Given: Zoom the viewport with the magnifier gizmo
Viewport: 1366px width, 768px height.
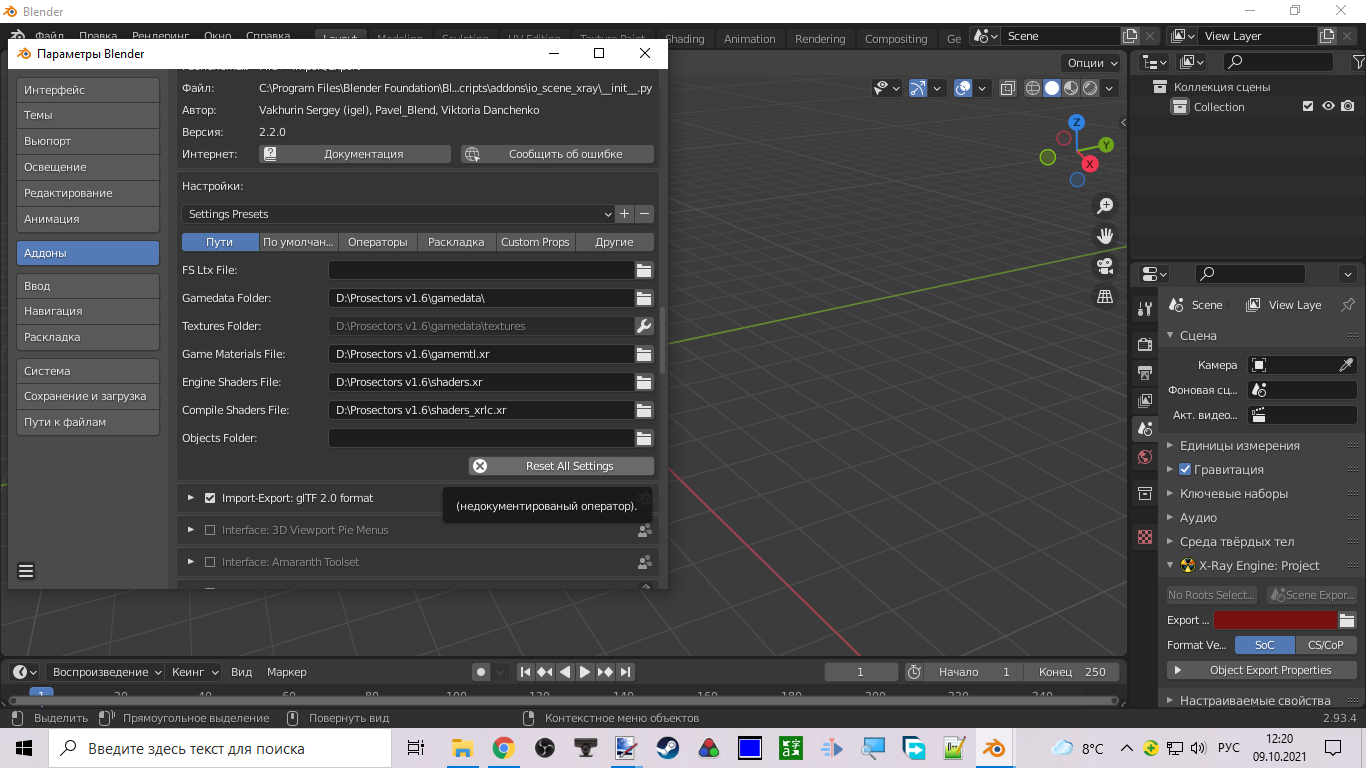Looking at the screenshot, I should click(1105, 206).
